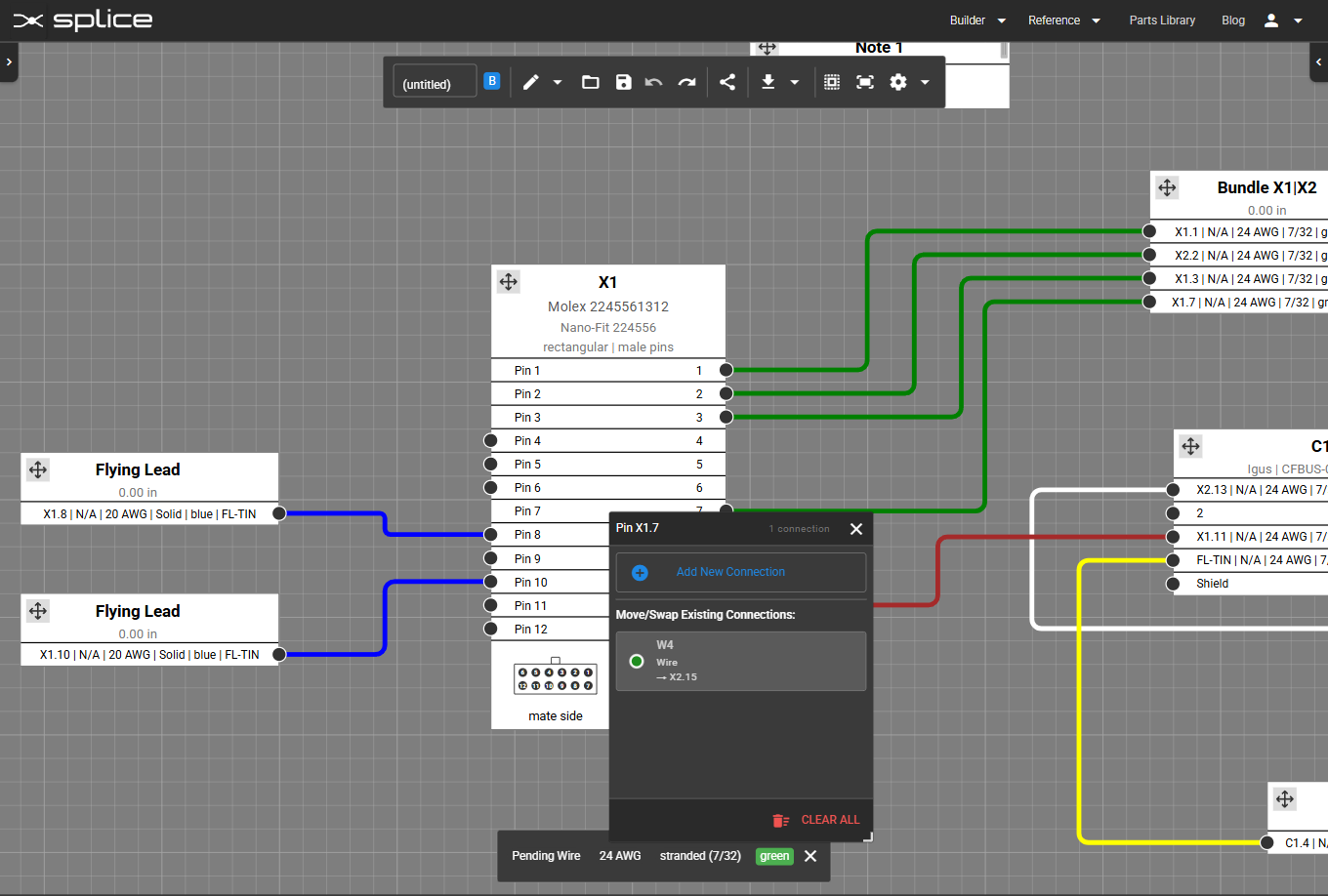Viewport: 1328px width, 896px height.
Task: Click the CLEAR ALL button
Action: tap(817, 820)
